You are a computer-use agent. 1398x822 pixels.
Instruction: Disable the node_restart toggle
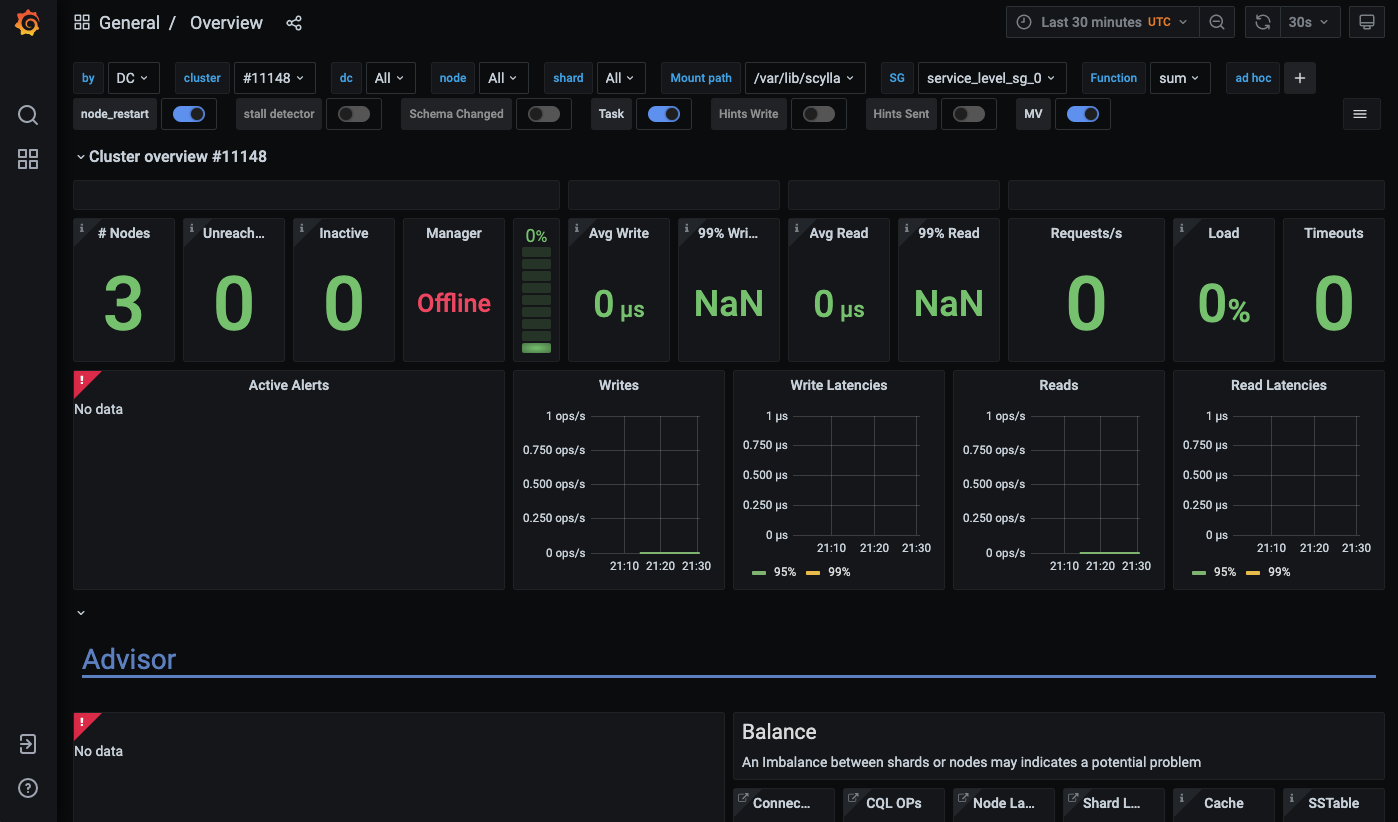point(189,114)
